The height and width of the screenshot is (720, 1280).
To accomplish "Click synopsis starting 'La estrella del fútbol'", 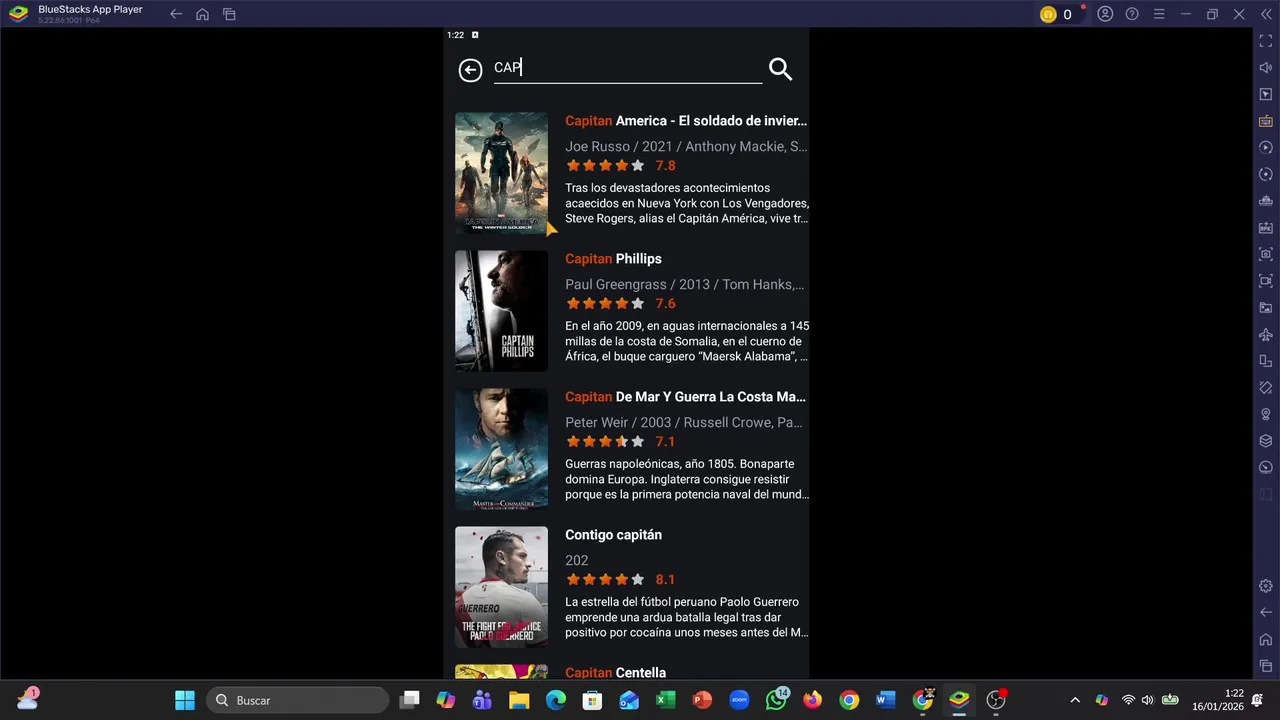I will pyautogui.click(x=687, y=617).
